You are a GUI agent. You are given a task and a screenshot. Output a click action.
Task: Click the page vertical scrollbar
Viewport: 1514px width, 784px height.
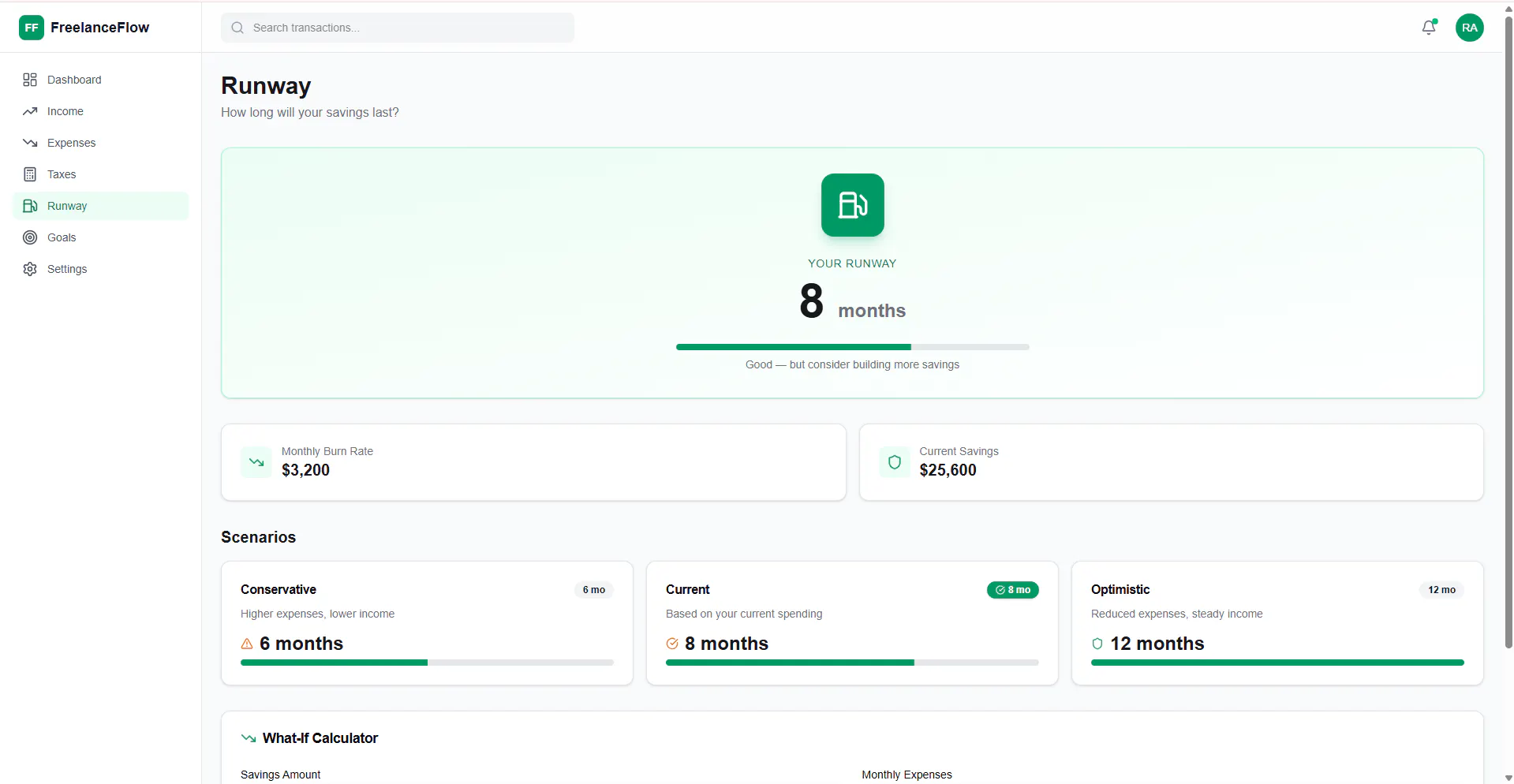1508,331
